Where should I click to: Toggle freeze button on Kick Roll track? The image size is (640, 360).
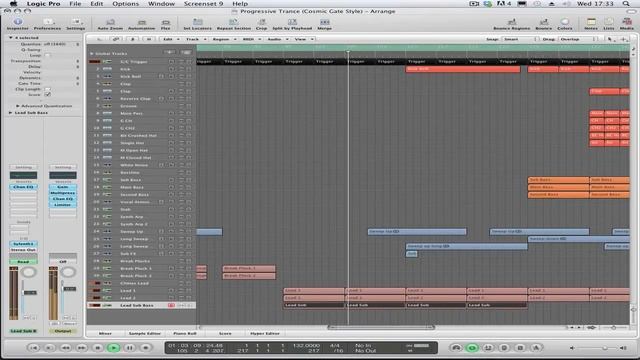161,76
